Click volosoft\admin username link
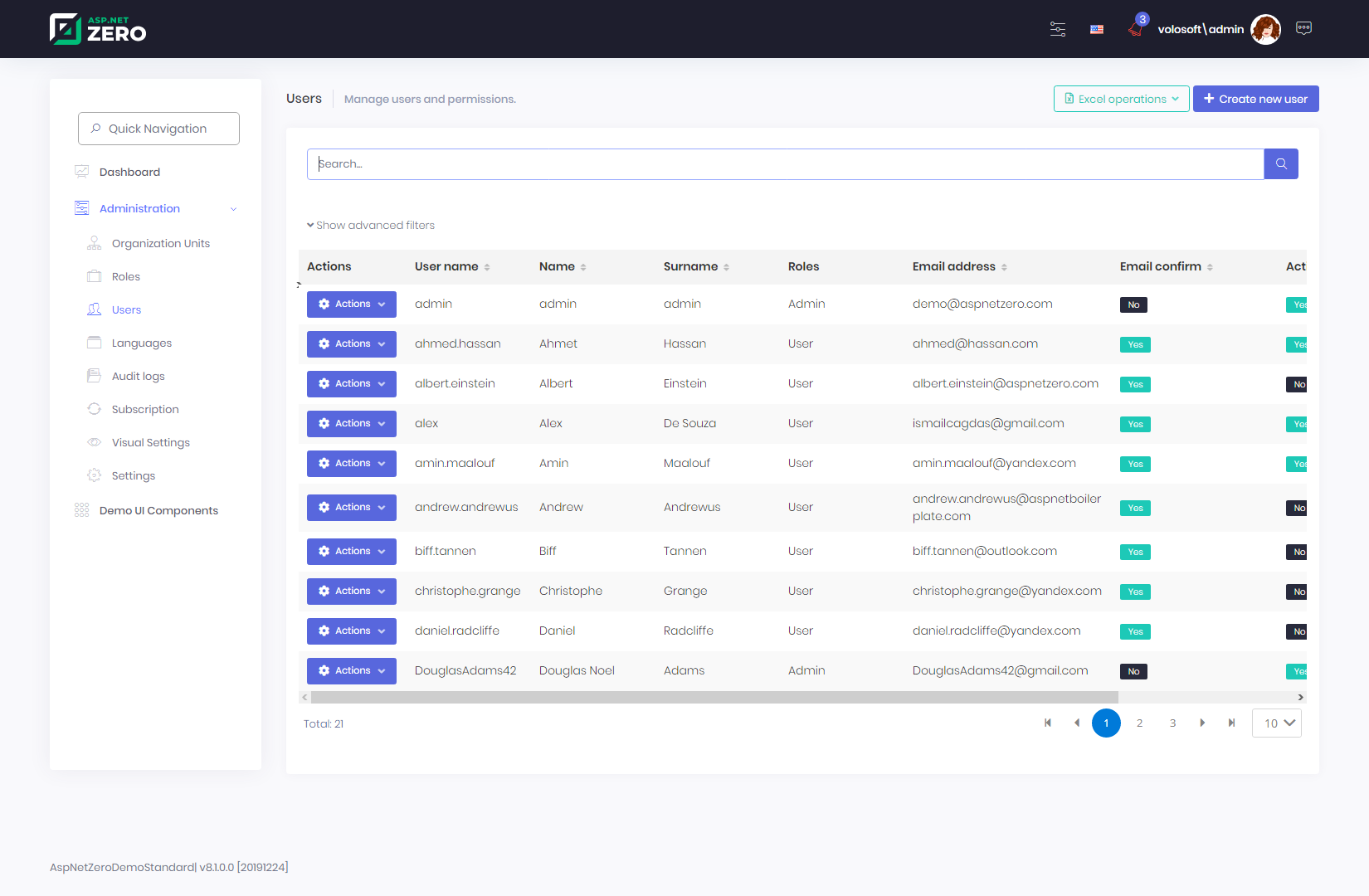Viewport: 1369px width, 896px height. (x=1201, y=29)
